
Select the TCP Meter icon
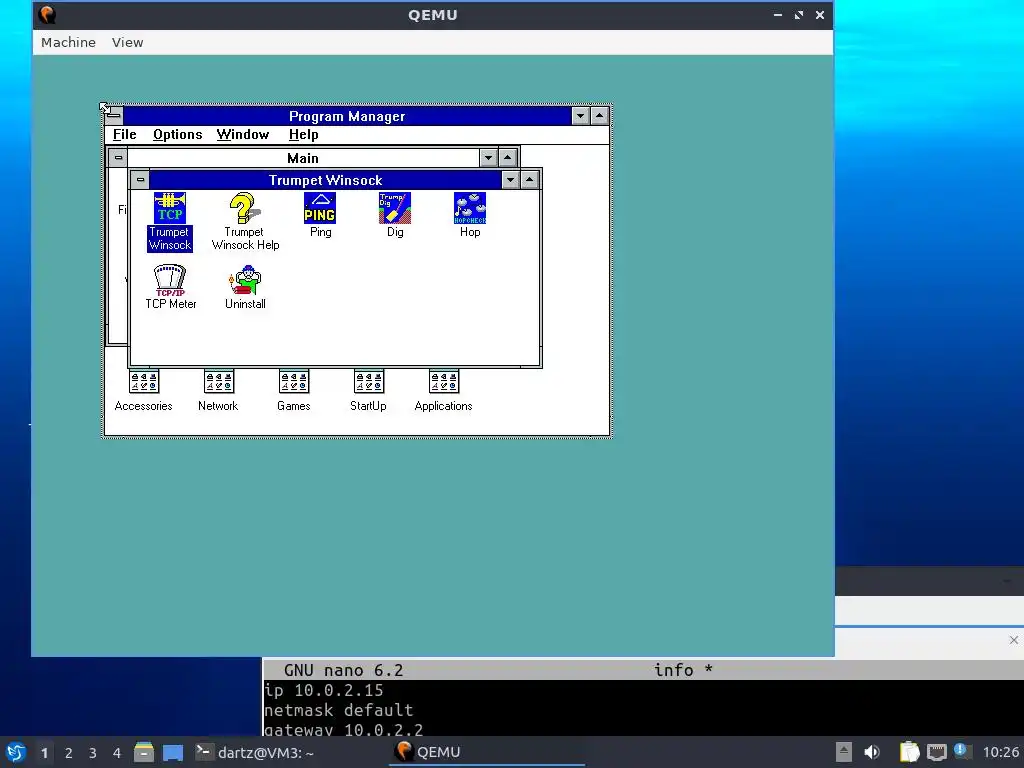[170, 287]
